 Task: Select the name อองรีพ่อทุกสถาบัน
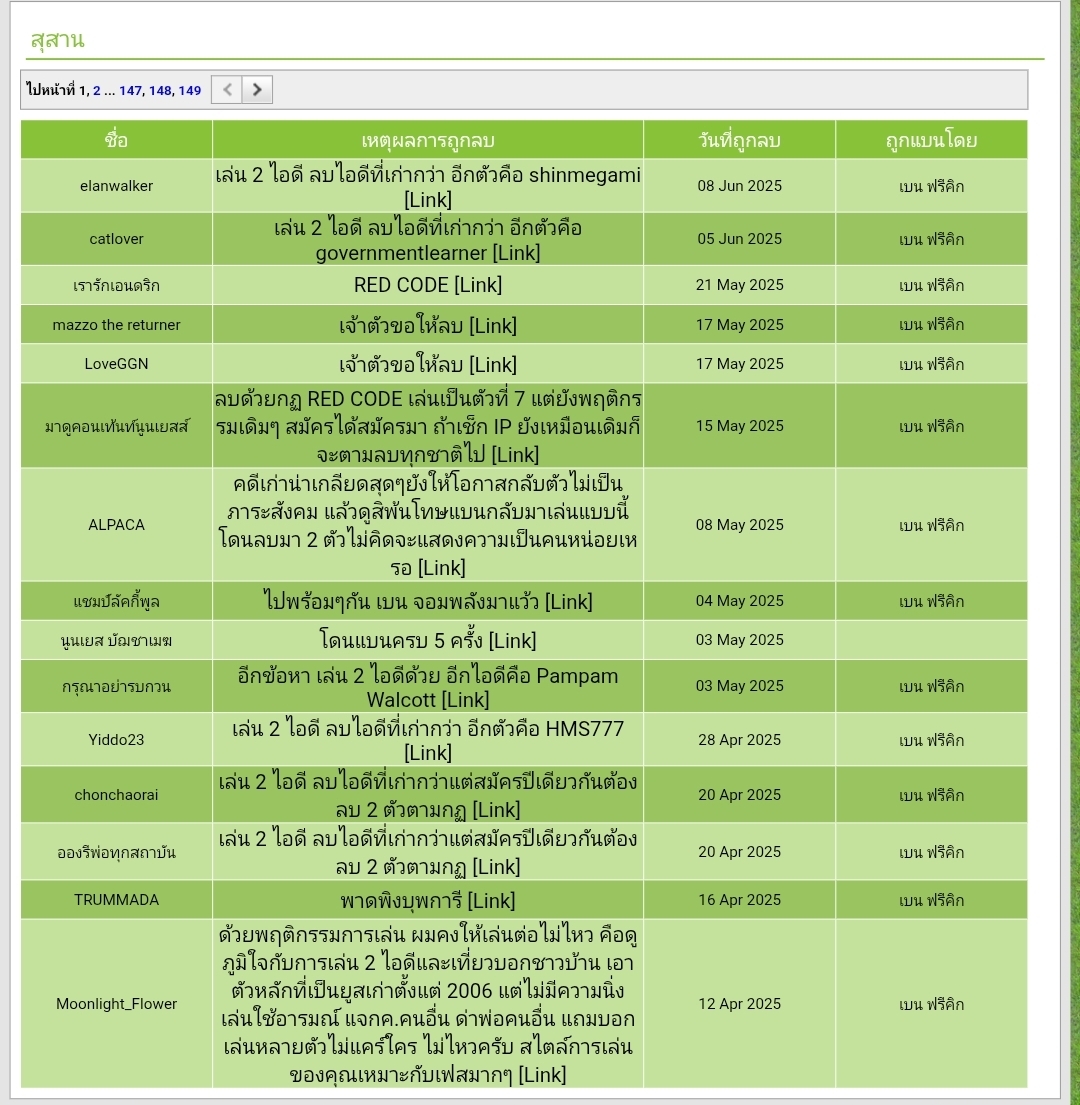[116, 853]
